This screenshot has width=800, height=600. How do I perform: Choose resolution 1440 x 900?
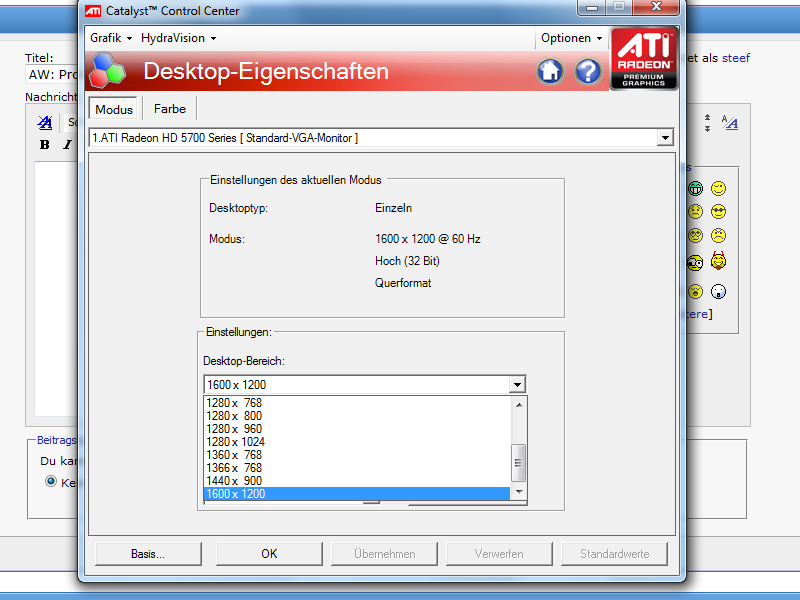point(357,481)
